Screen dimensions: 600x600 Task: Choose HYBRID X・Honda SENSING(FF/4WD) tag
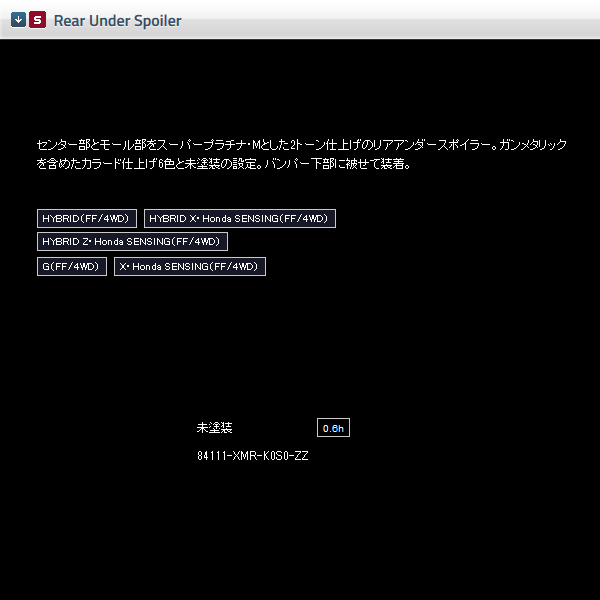pos(240,218)
